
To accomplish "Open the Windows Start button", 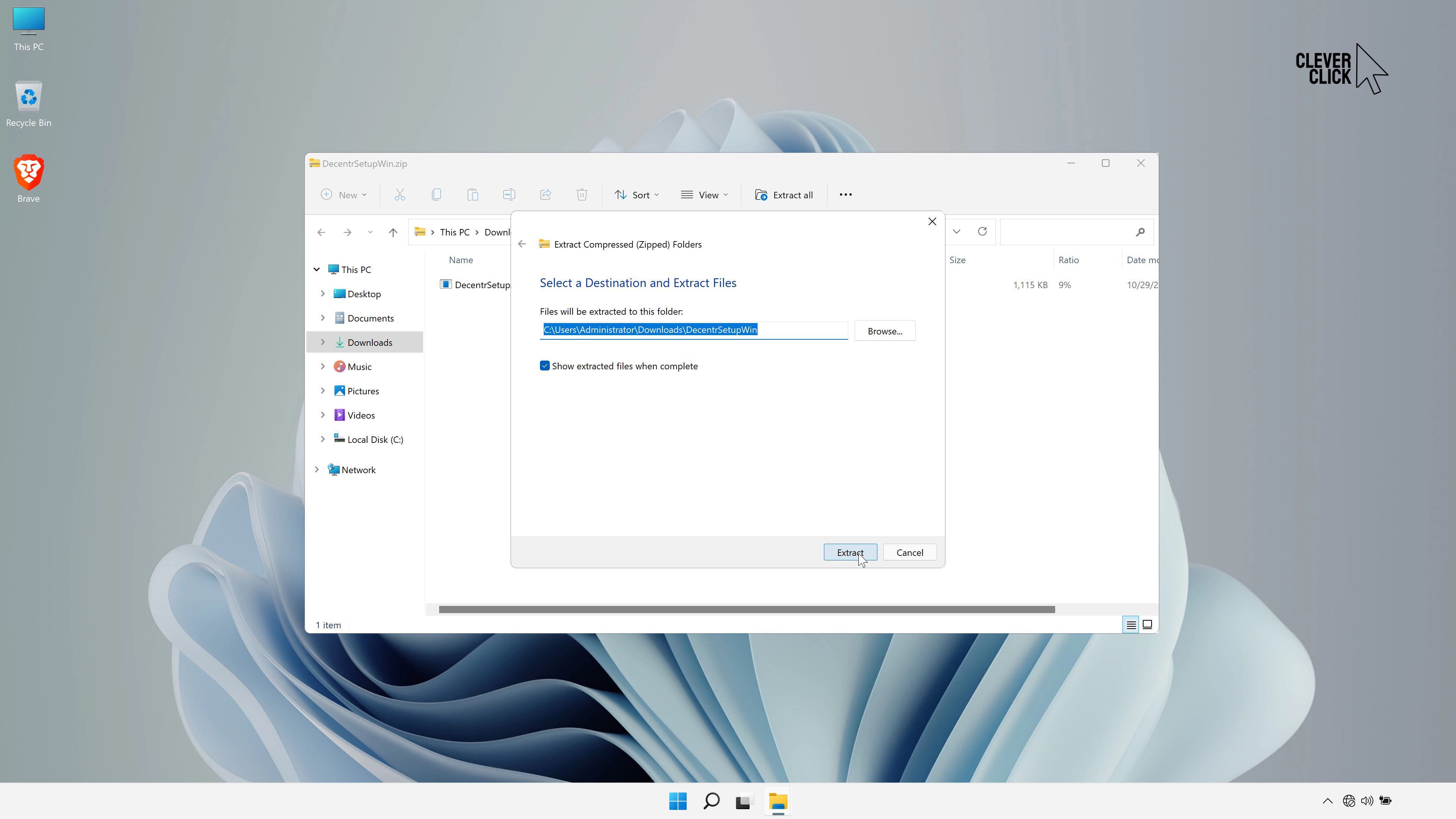I will [678, 801].
